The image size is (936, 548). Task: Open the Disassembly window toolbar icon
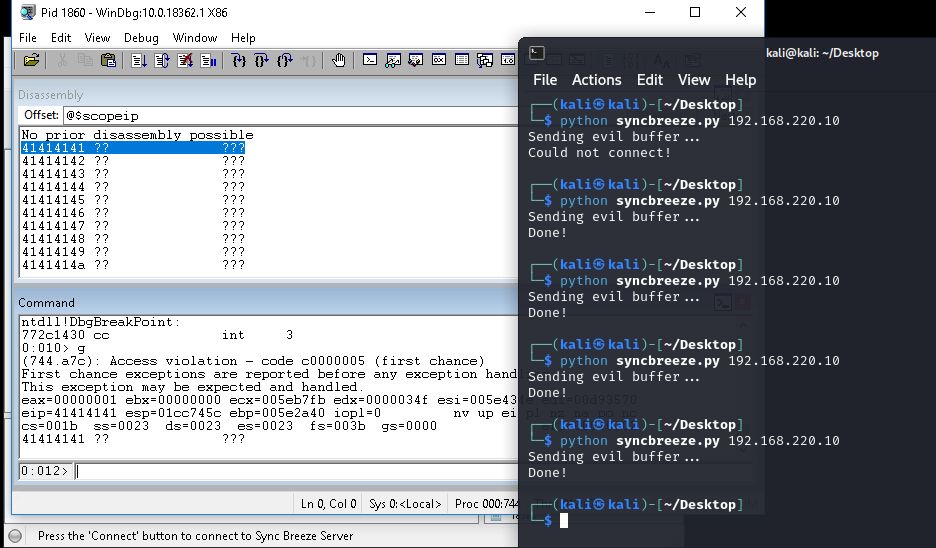pyautogui.click(x=508, y=60)
